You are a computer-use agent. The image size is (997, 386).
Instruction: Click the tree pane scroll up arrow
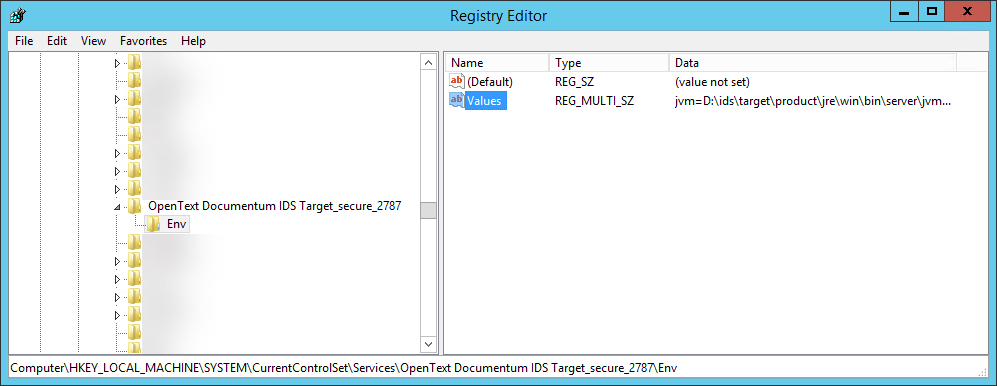click(x=429, y=62)
